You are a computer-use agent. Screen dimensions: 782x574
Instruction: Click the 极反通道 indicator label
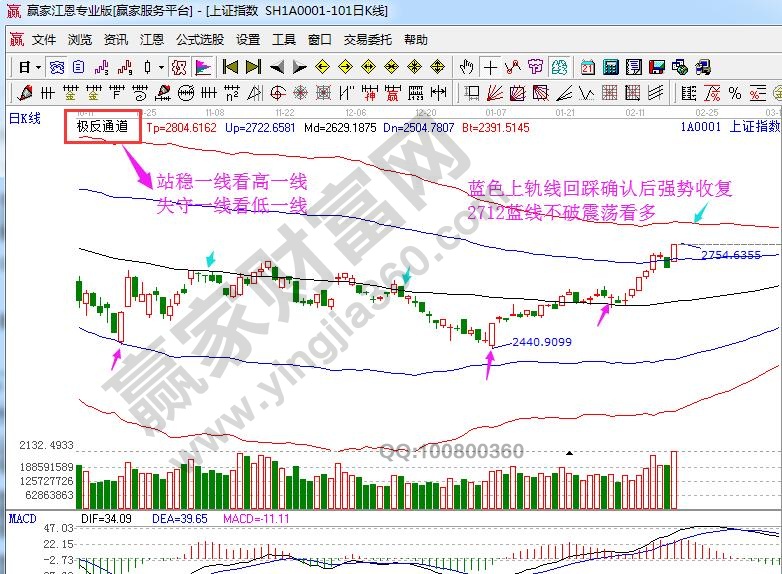pos(103,127)
